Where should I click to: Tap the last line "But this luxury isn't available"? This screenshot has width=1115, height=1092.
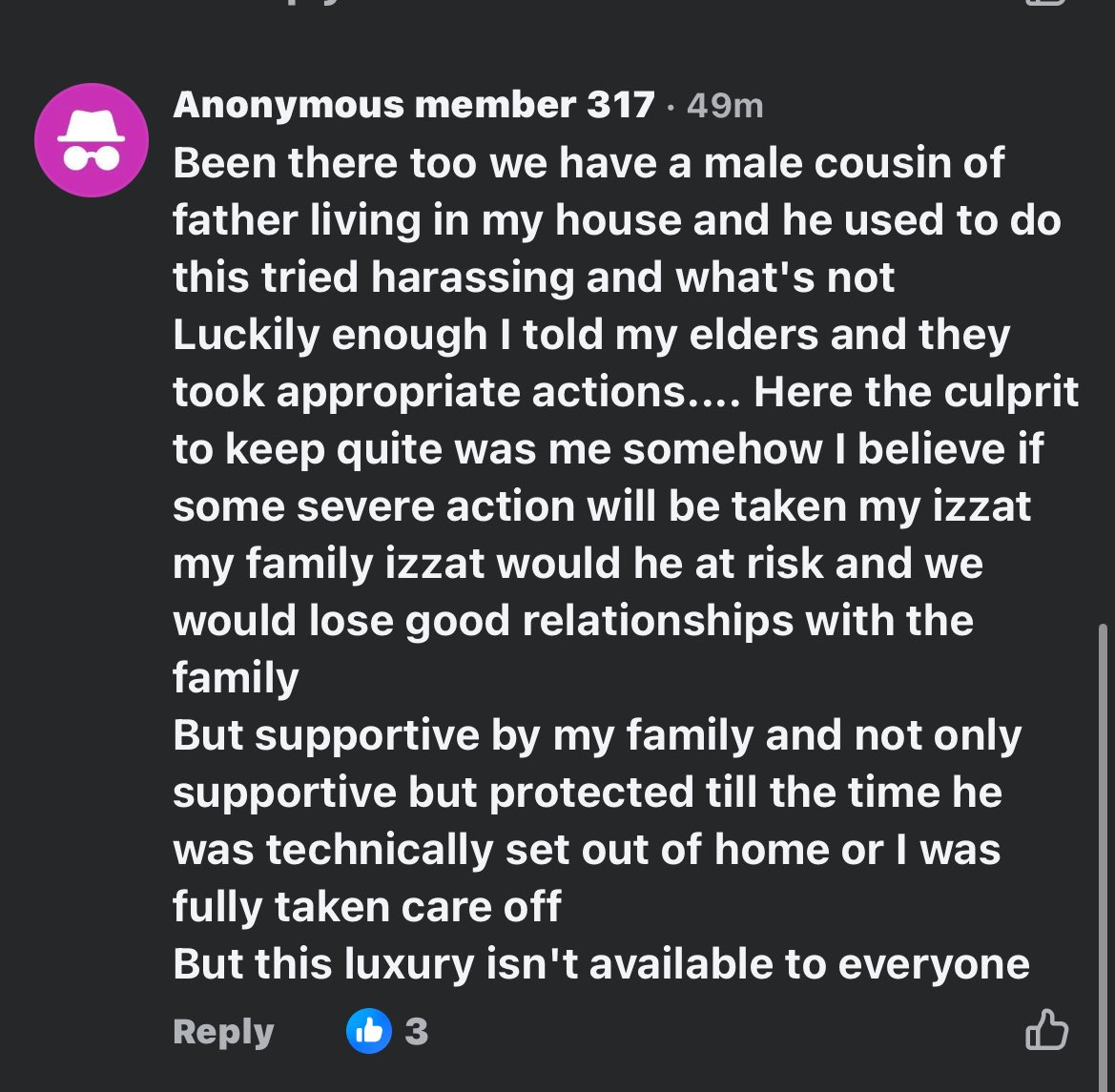(601, 964)
